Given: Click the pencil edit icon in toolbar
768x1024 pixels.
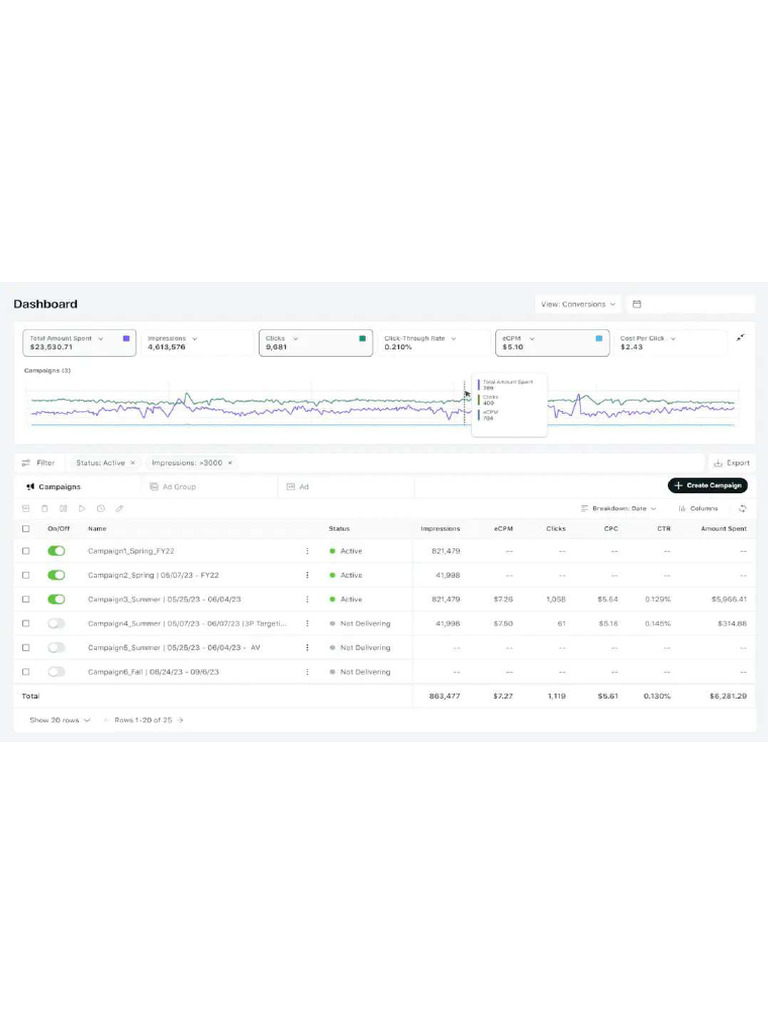Looking at the screenshot, I should tap(119, 508).
